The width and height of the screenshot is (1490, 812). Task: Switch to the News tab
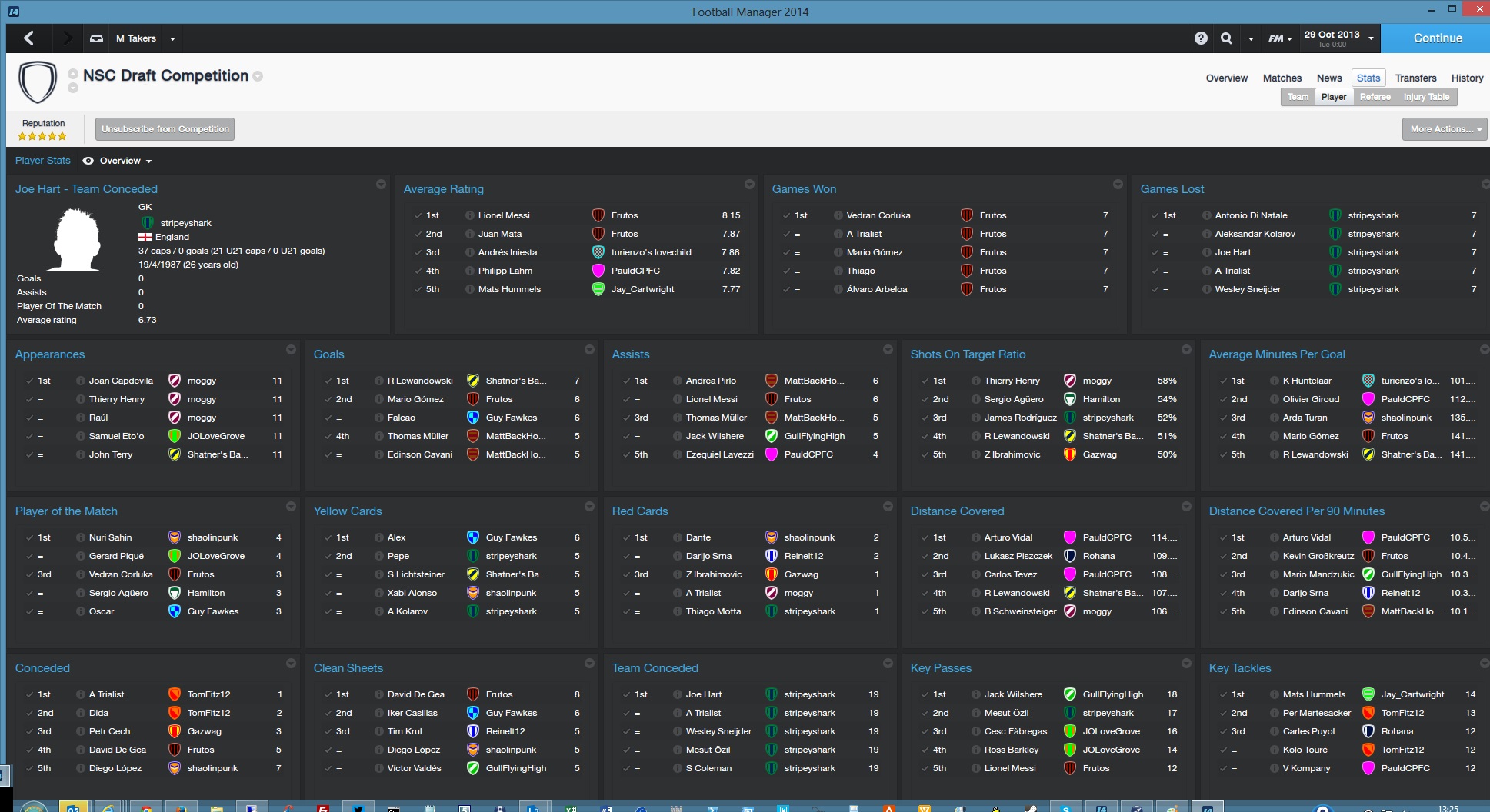click(1328, 78)
